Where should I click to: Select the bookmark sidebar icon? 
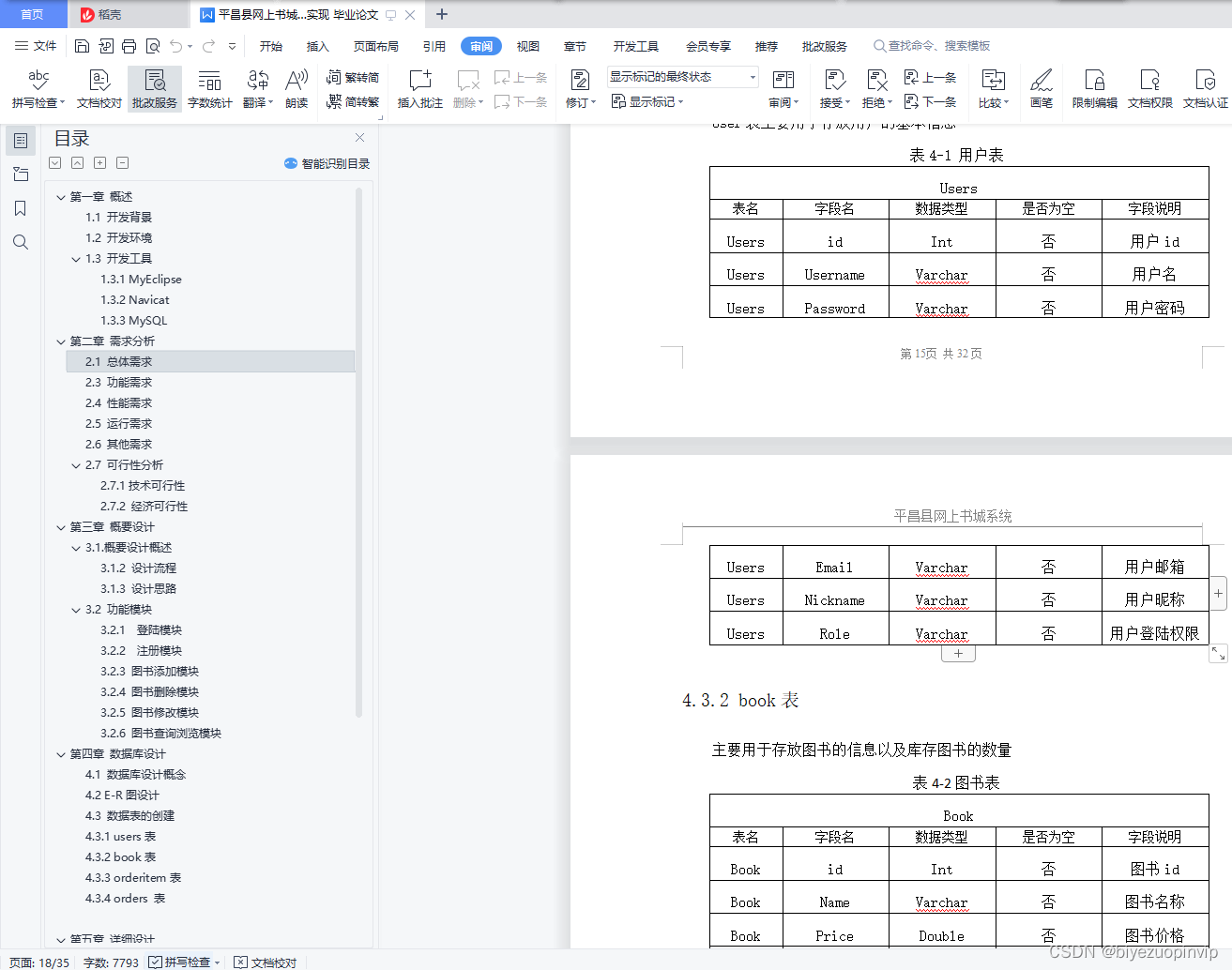21,208
